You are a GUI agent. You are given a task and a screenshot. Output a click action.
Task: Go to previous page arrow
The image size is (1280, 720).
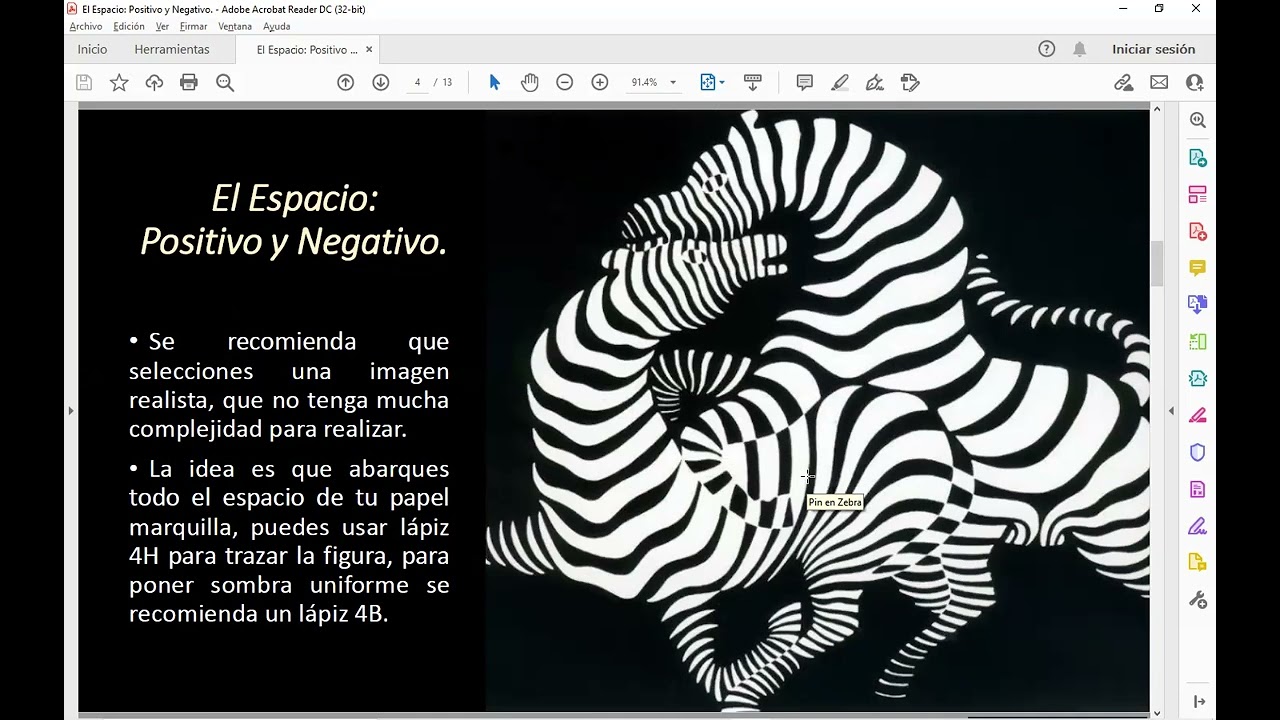tap(346, 83)
